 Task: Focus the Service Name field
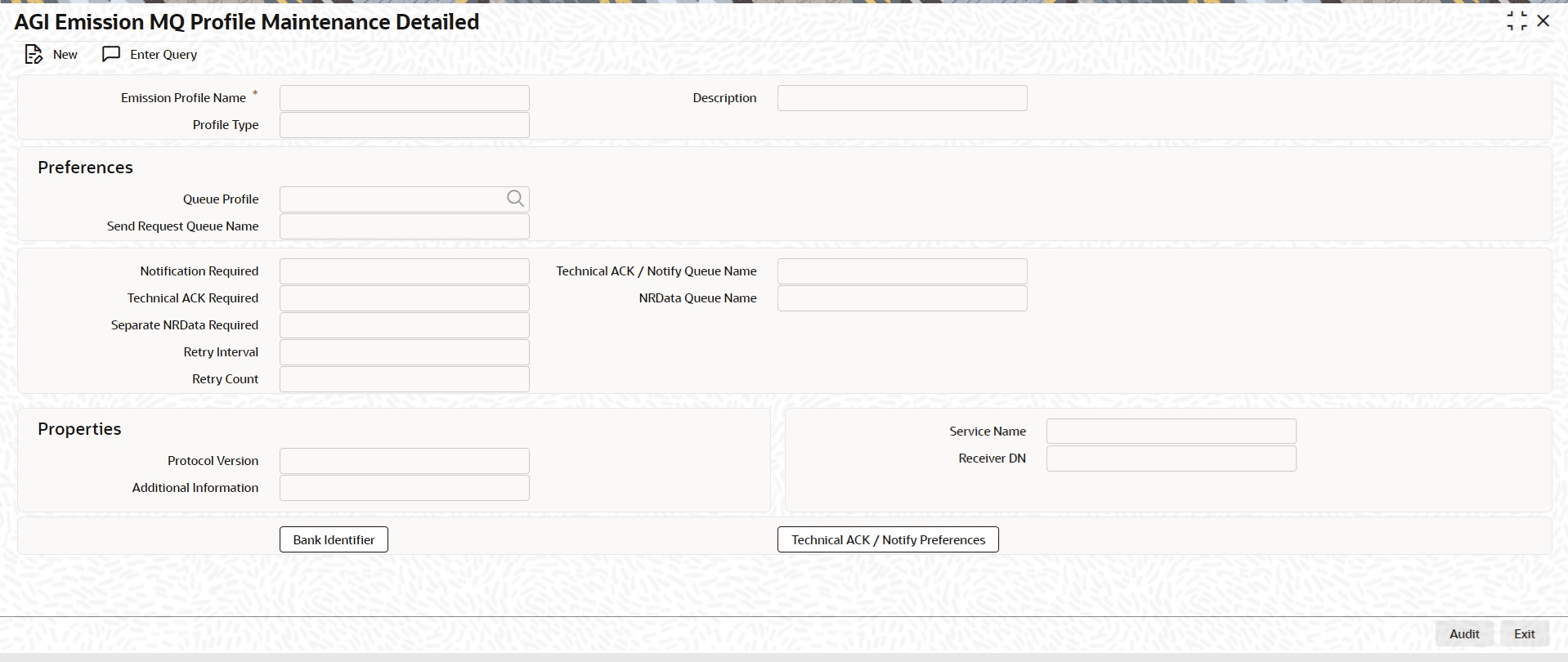click(1172, 432)
